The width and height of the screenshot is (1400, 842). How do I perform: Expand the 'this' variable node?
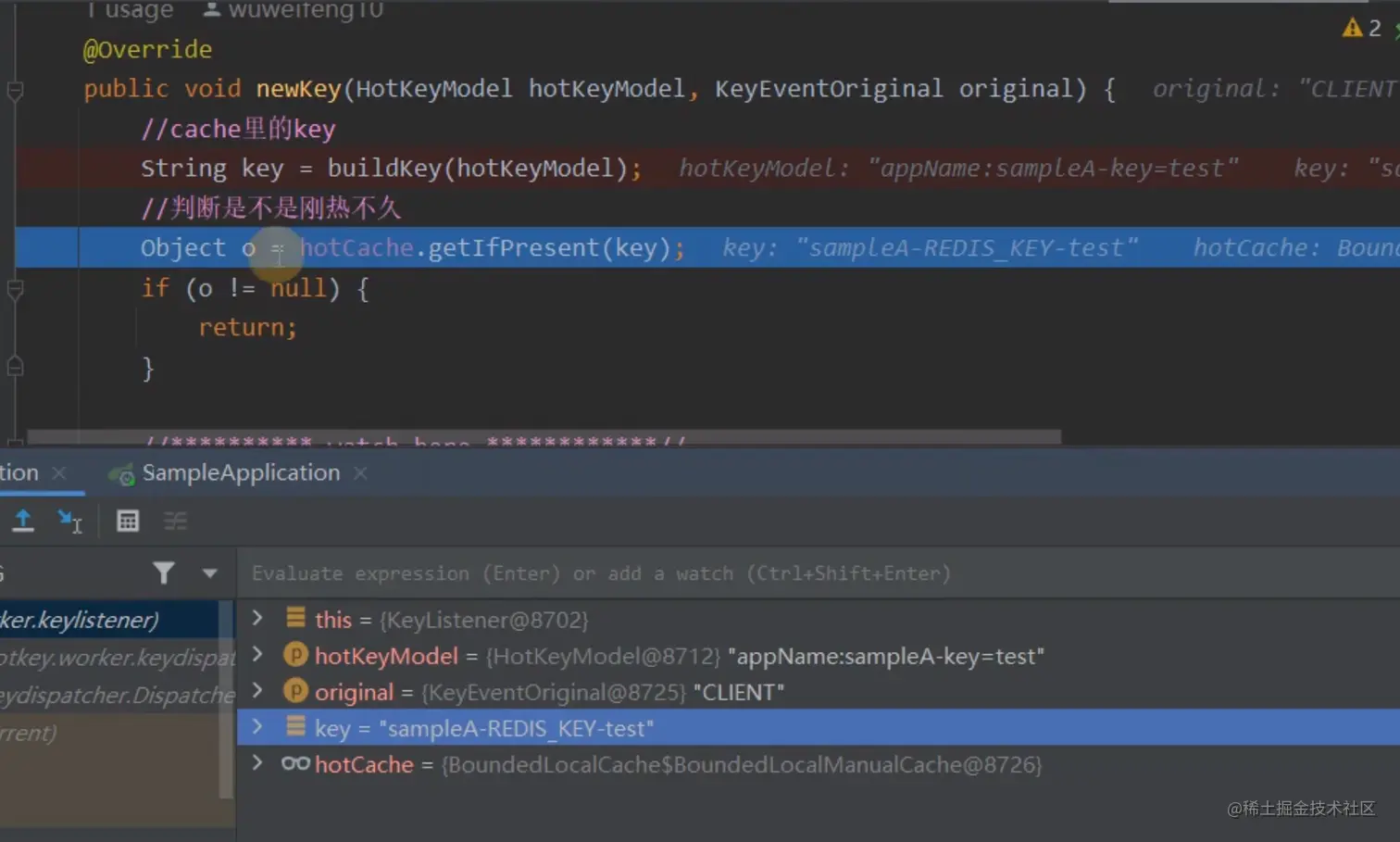pyautogui.click(x=258, y=618)
